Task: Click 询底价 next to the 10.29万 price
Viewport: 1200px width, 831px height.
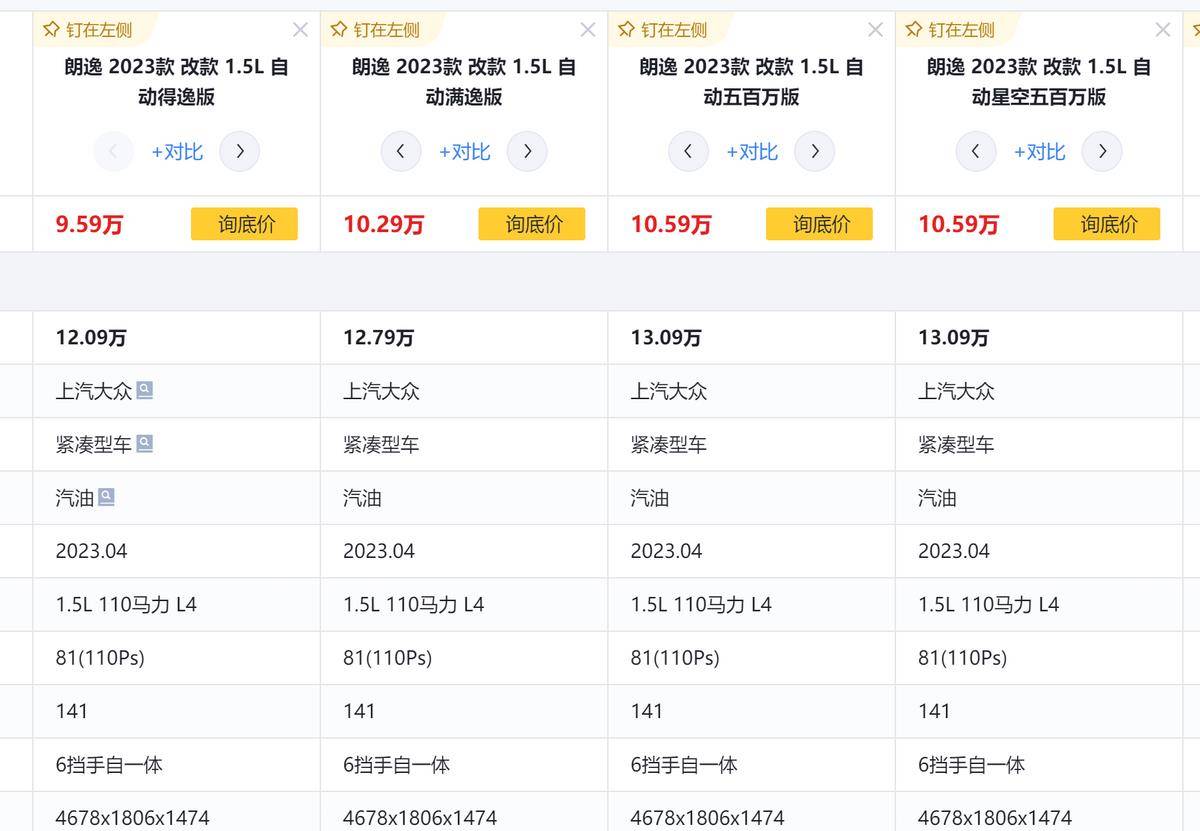Action: [x=532, y=224]
